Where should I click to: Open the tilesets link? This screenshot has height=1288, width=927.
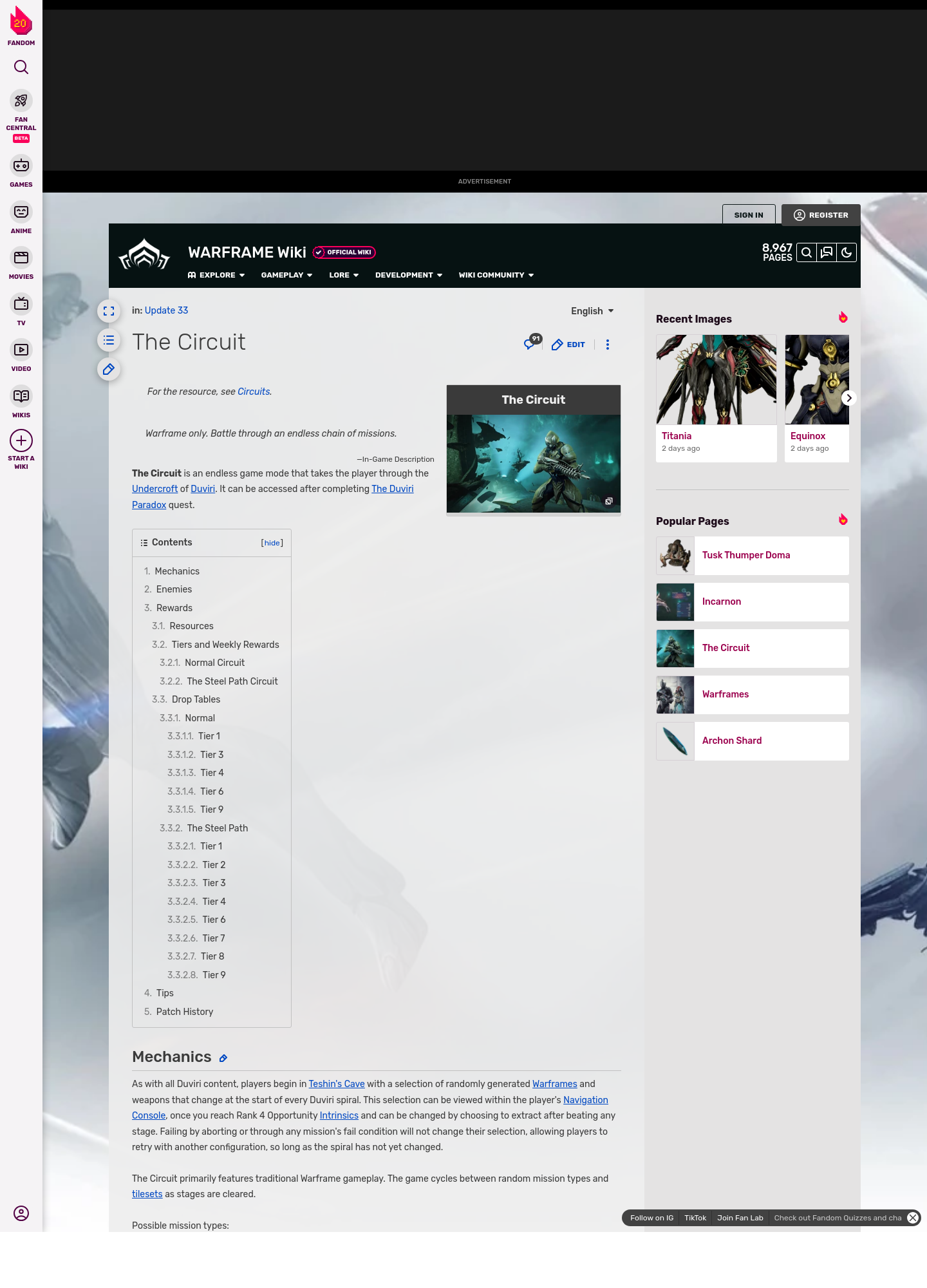[x=147, y=1194]
